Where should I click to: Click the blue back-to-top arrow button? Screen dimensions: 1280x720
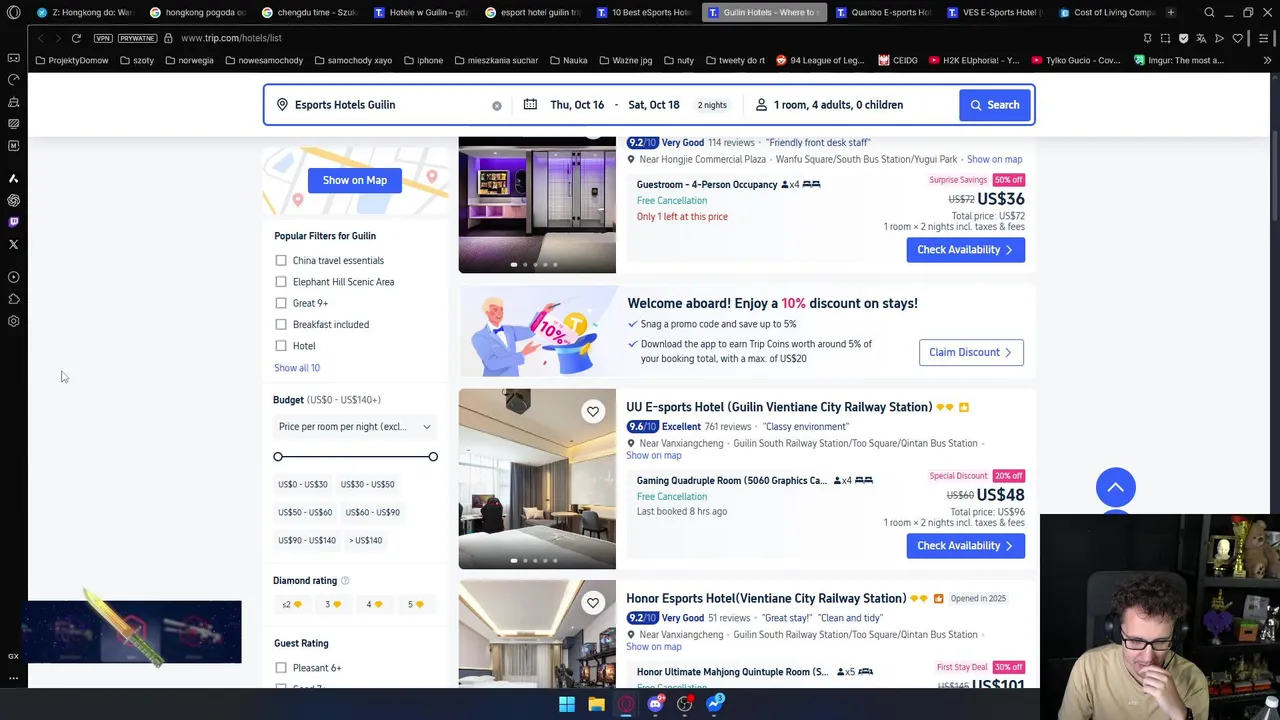pyautogui.click(x=1115, y=487)
